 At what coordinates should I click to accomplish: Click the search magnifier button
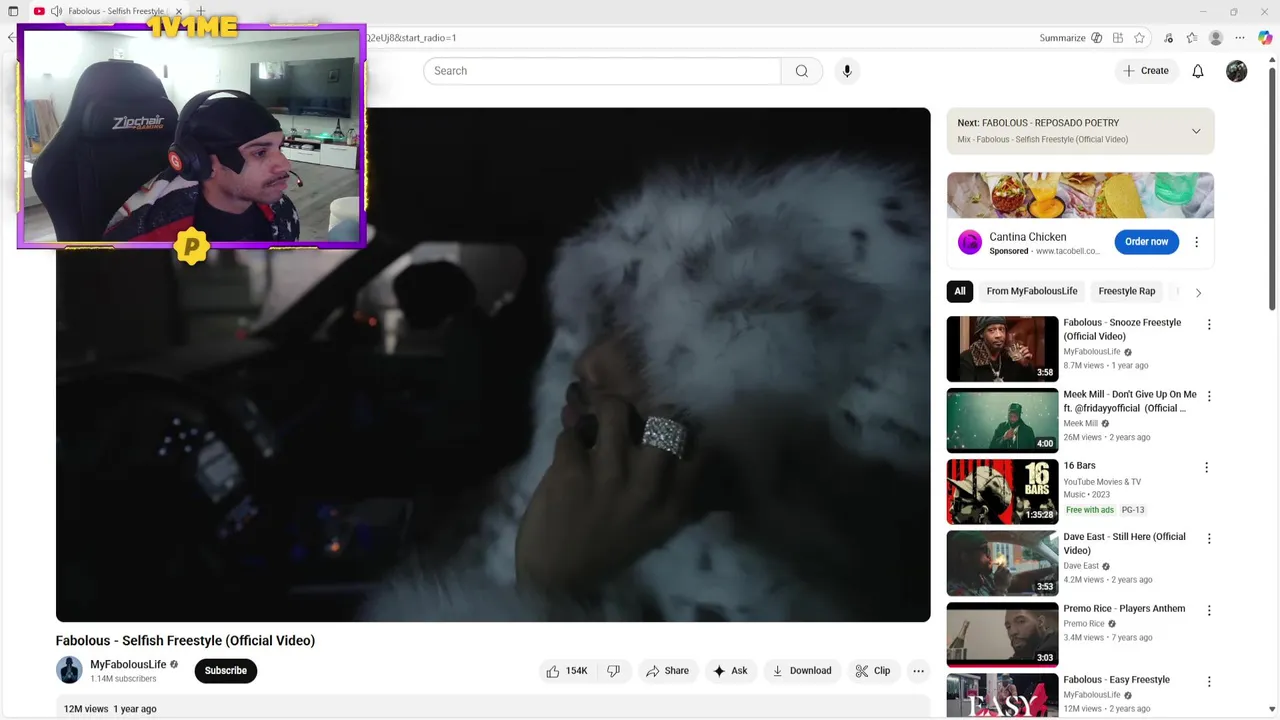coord(802,71)
